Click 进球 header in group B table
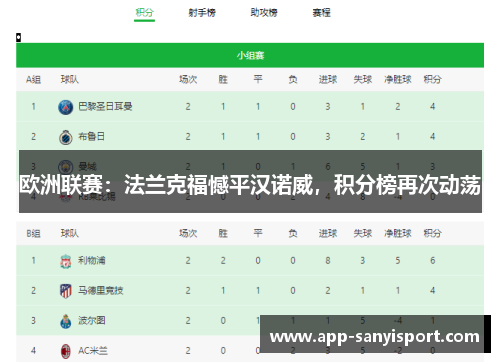Image resolution: width=500 pixels, height=362 pixels. (x=328, y=233)
